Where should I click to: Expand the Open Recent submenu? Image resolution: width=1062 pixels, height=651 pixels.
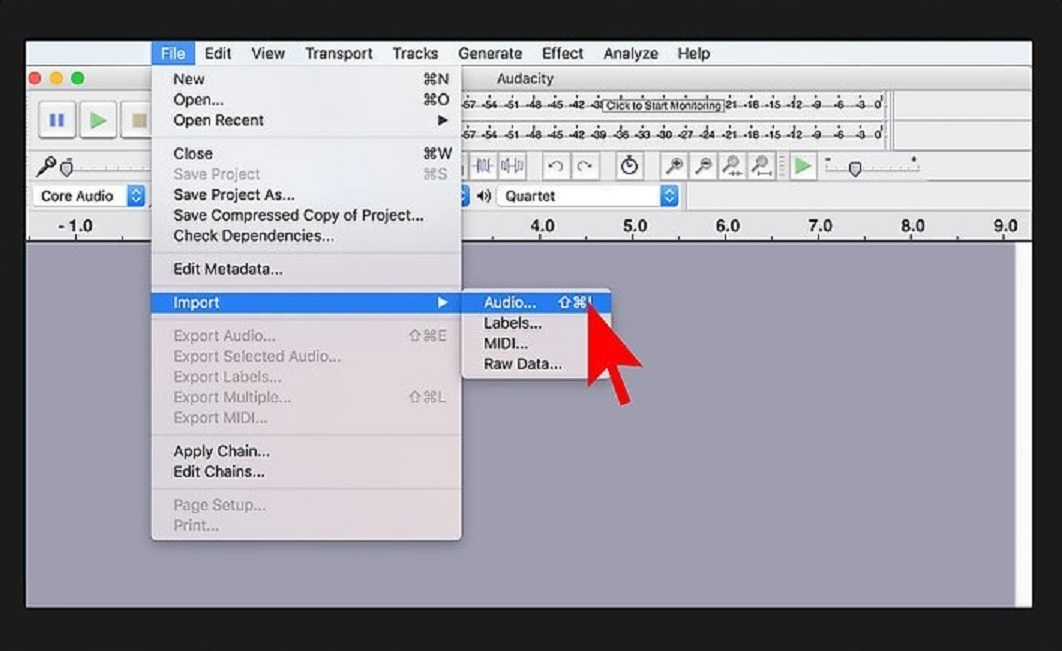click(306, 120)
